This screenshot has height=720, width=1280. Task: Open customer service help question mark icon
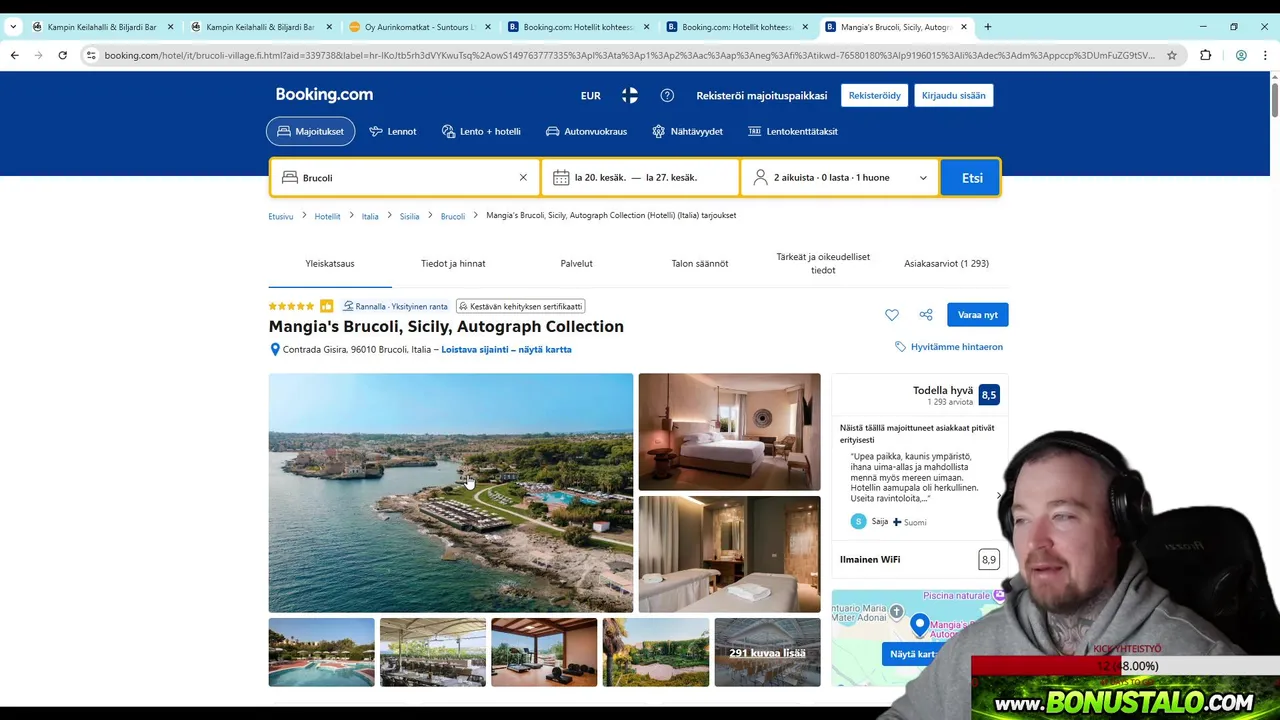click(667, 95)
